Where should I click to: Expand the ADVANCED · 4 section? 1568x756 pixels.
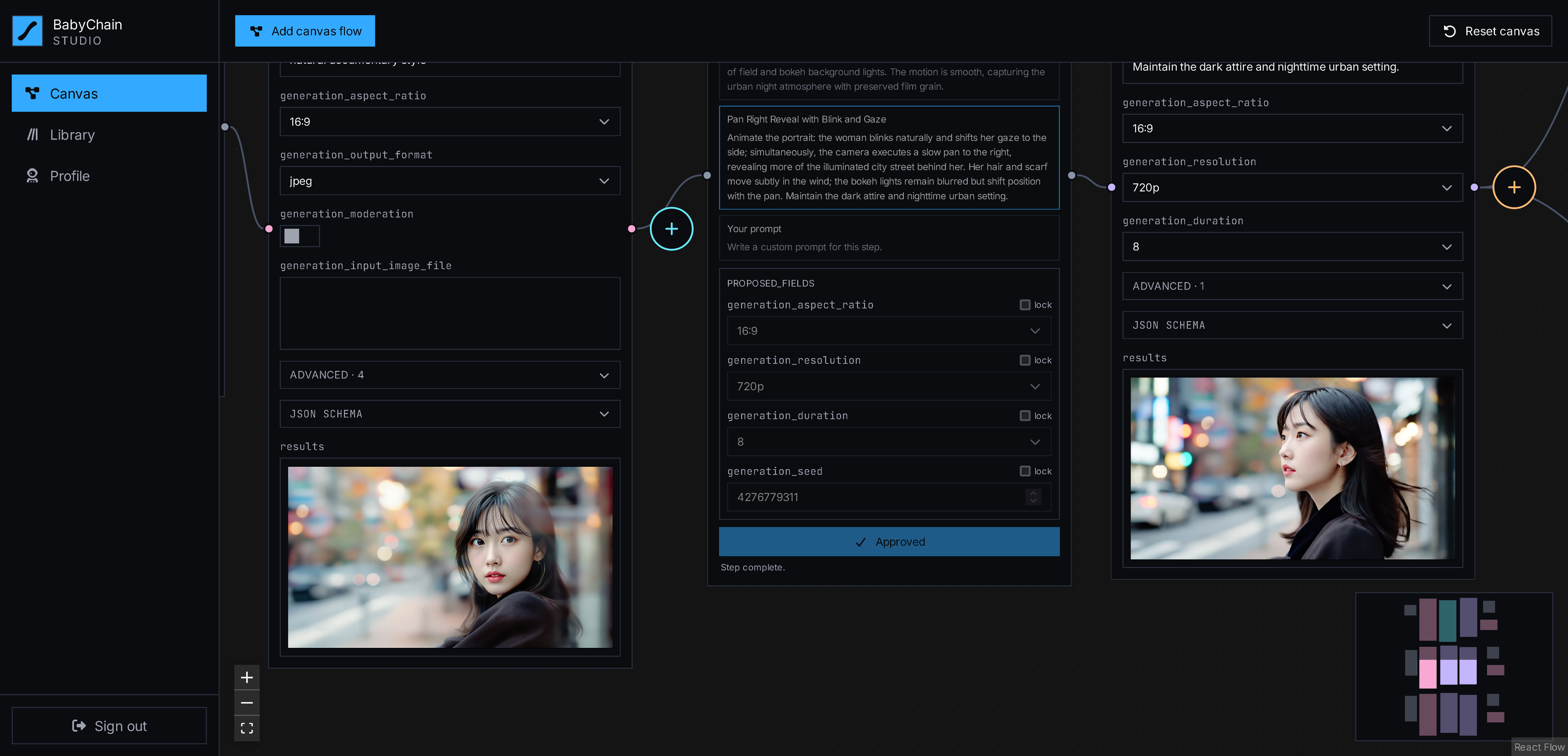point(450,375)
